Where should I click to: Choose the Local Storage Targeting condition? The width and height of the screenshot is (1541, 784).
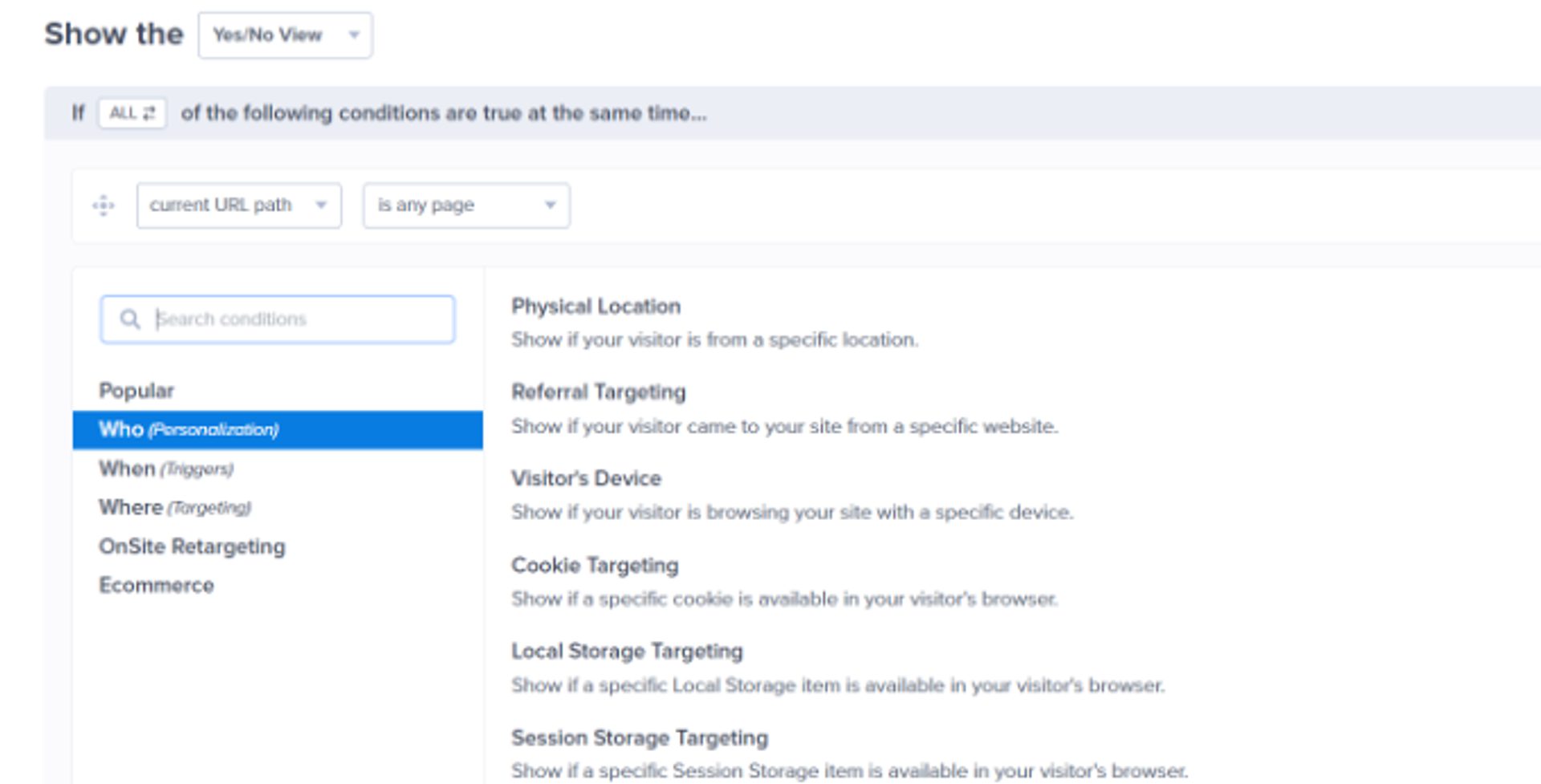(627, 651)
